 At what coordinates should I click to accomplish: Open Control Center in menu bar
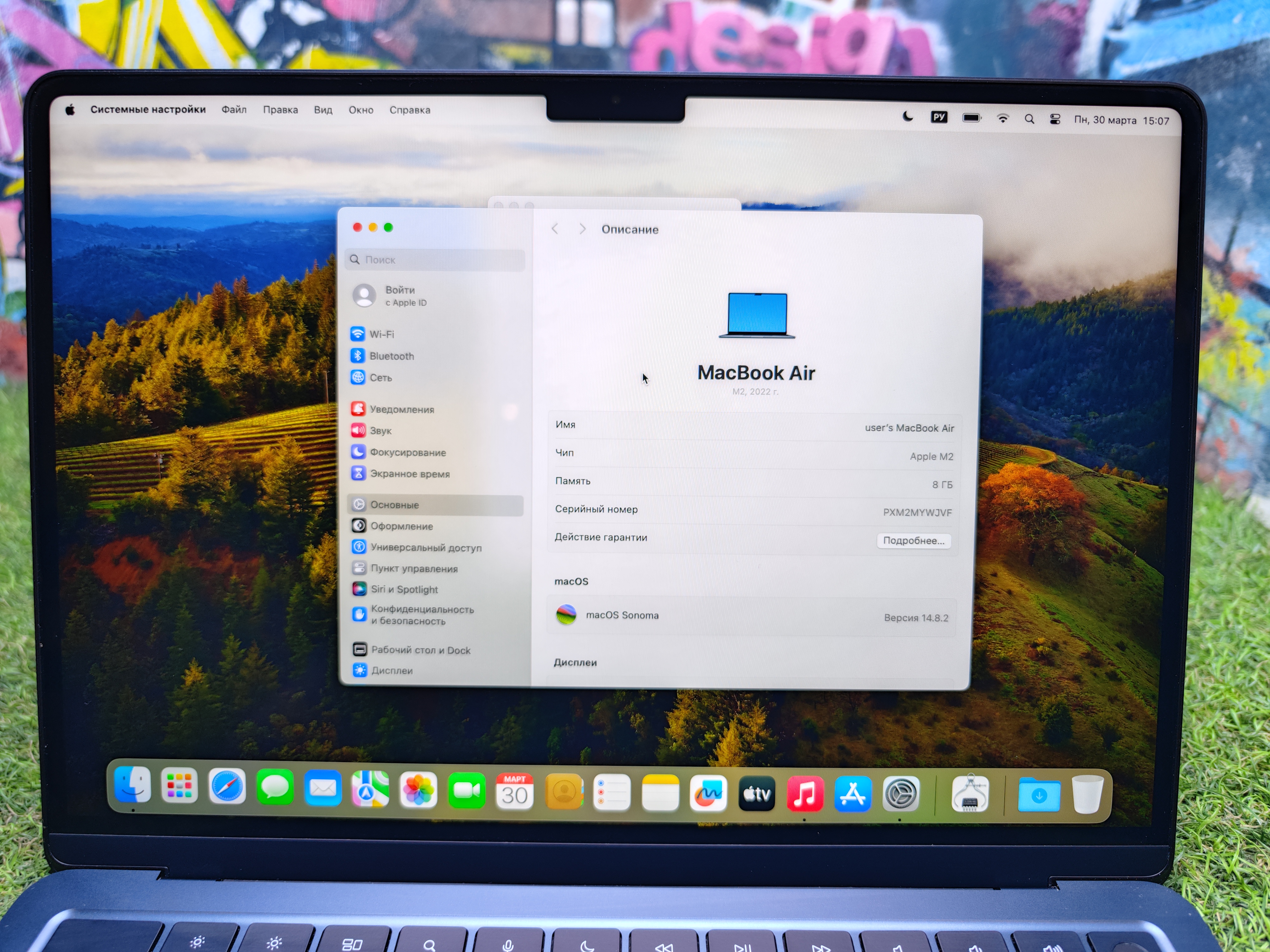coord(1055,119)
